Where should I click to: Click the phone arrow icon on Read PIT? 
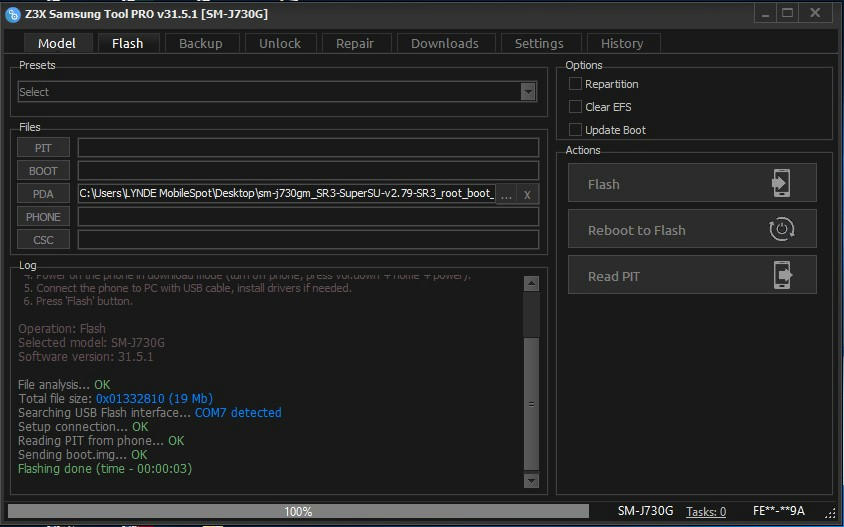[x=783, y=275]
